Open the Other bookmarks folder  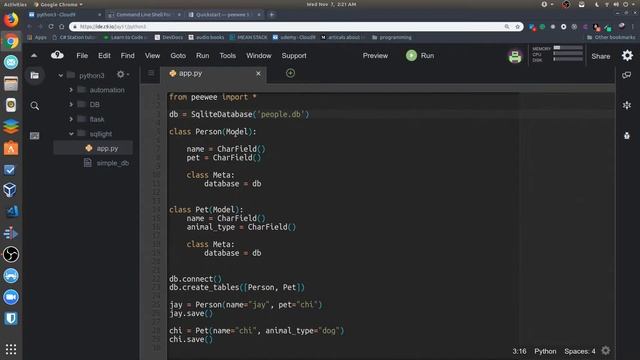(611, 37)
